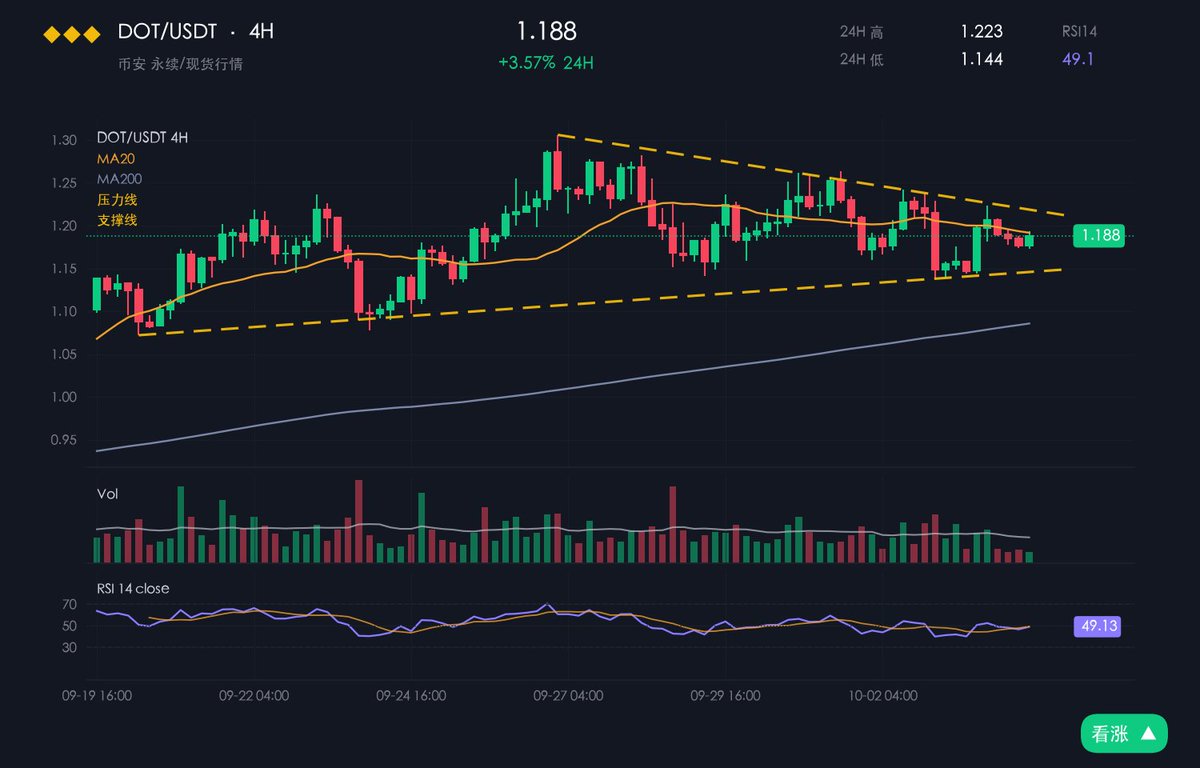Click the 1.30 price axis label

64,140
